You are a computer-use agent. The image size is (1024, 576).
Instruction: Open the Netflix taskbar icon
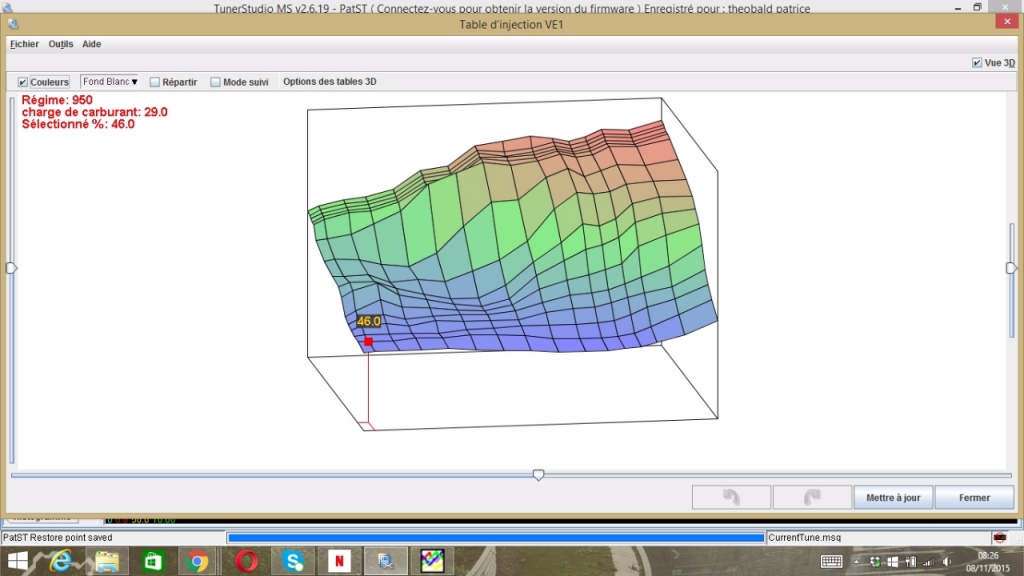340,561
